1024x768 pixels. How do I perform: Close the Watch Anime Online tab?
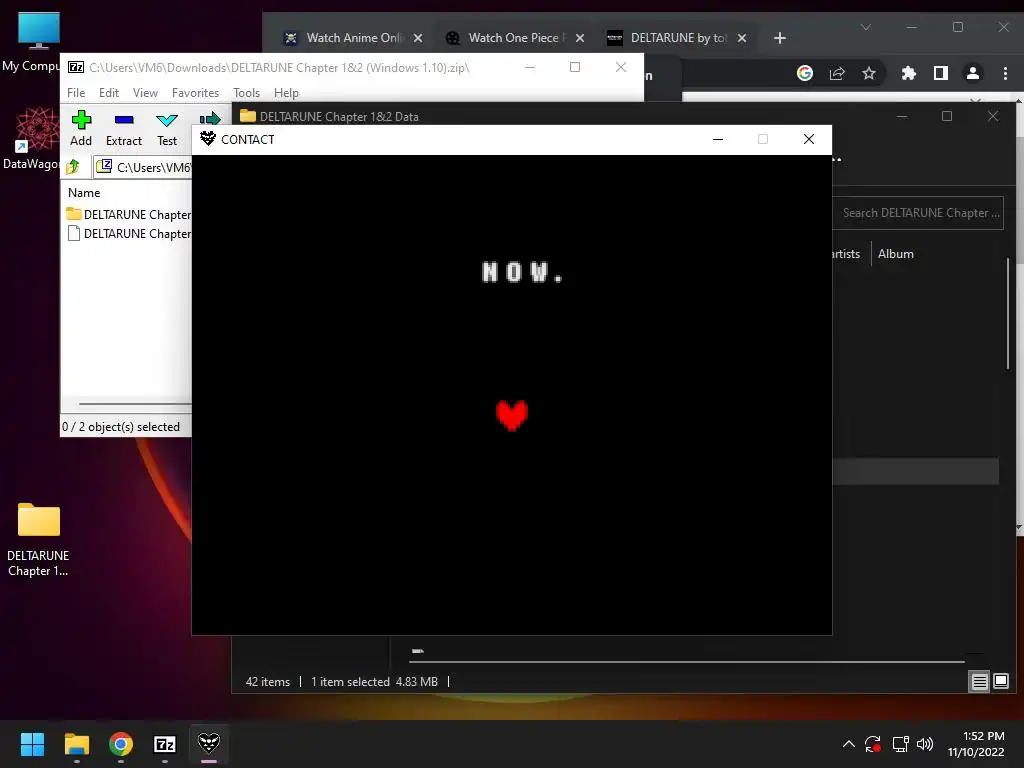coord(418,38)
